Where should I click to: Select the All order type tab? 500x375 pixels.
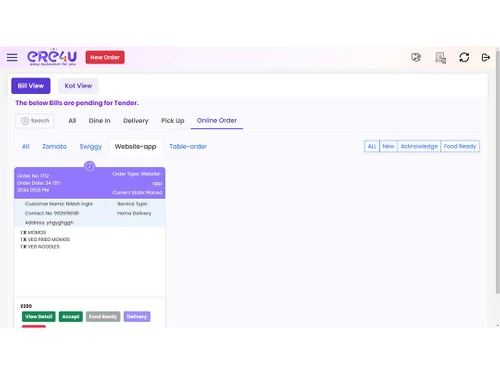pos(72,121)
